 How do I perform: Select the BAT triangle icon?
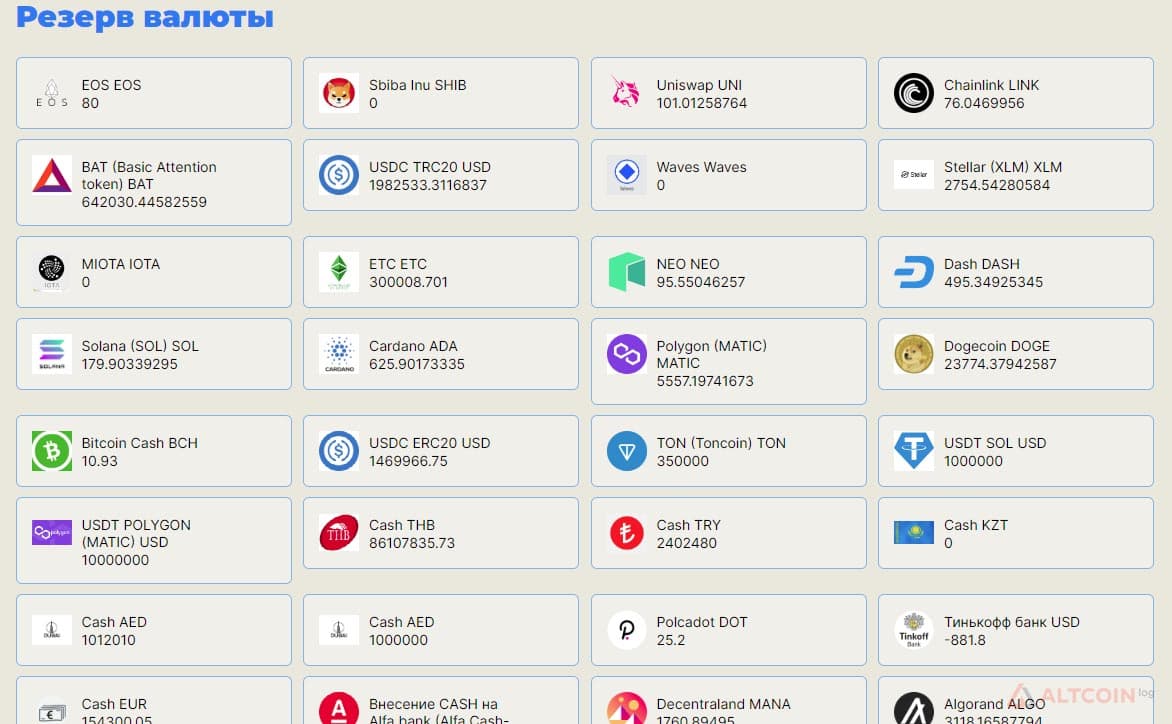[x=52, y=175]
